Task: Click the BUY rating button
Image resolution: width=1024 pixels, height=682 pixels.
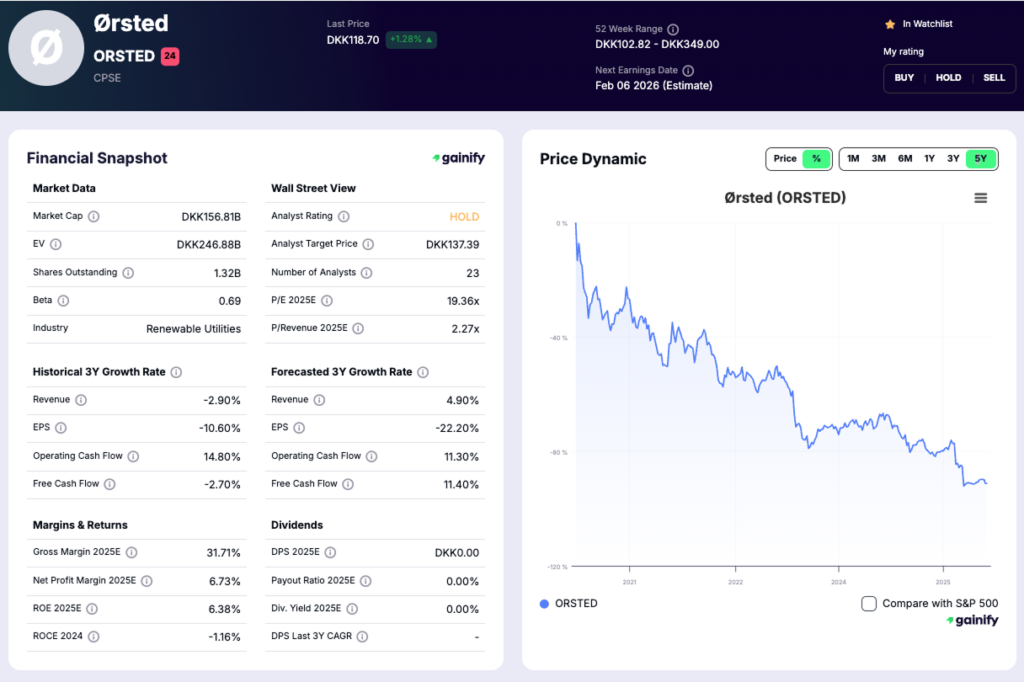Action: (x=903, y=77)
